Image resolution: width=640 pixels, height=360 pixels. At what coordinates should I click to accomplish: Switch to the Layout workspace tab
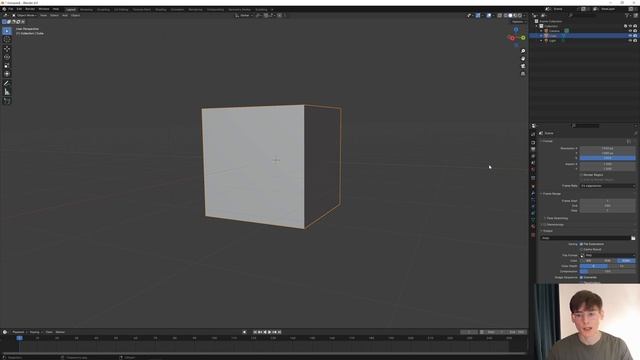point(71,9)
